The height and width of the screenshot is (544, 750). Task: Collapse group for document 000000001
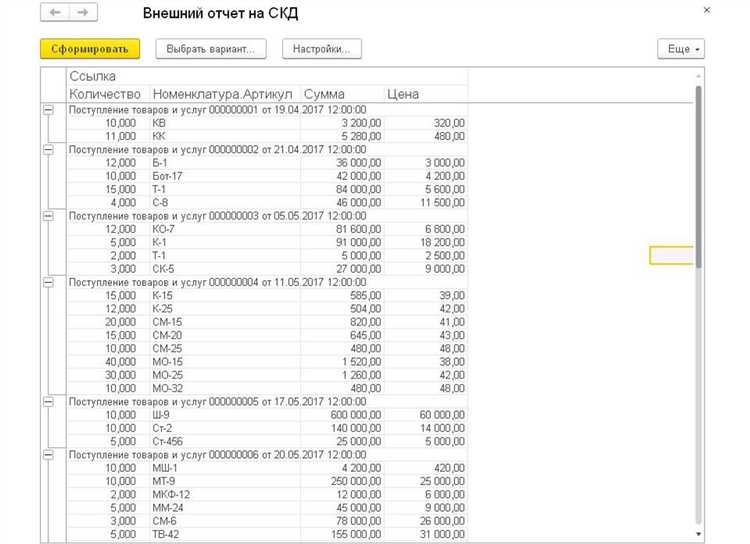coord(48,110)
